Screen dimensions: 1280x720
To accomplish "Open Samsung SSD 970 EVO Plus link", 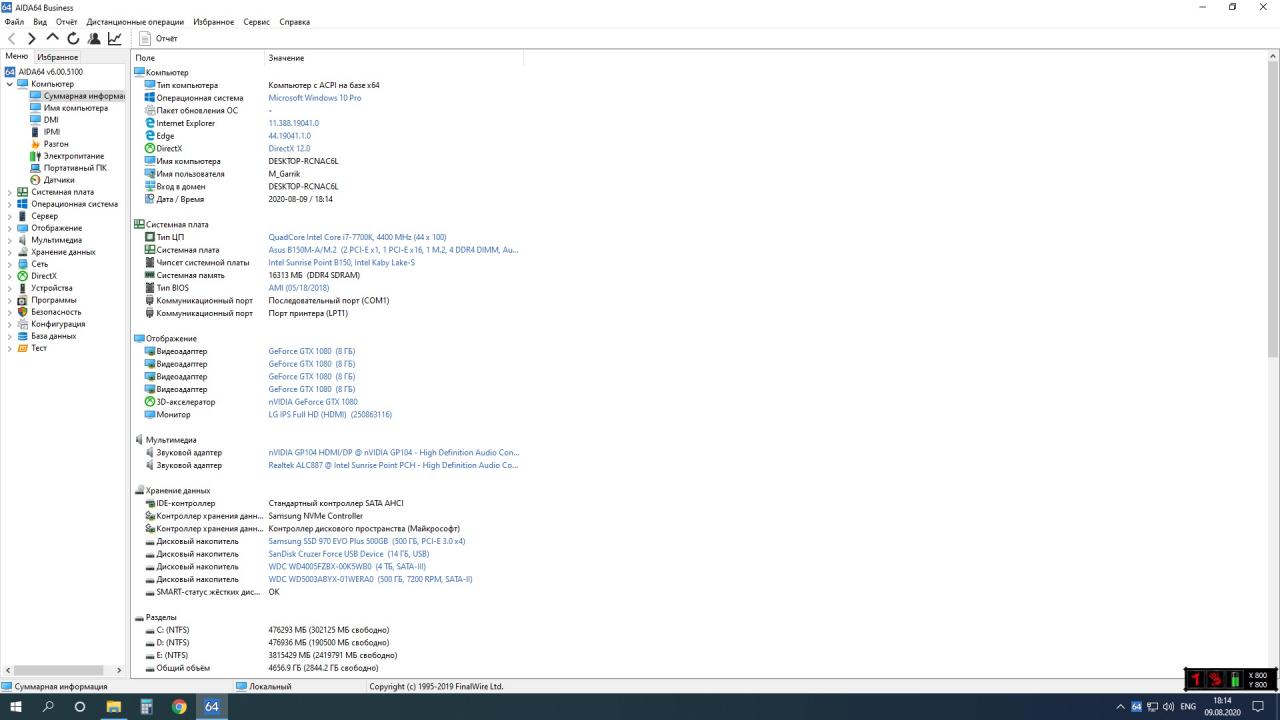I will (x=367, y=541).
